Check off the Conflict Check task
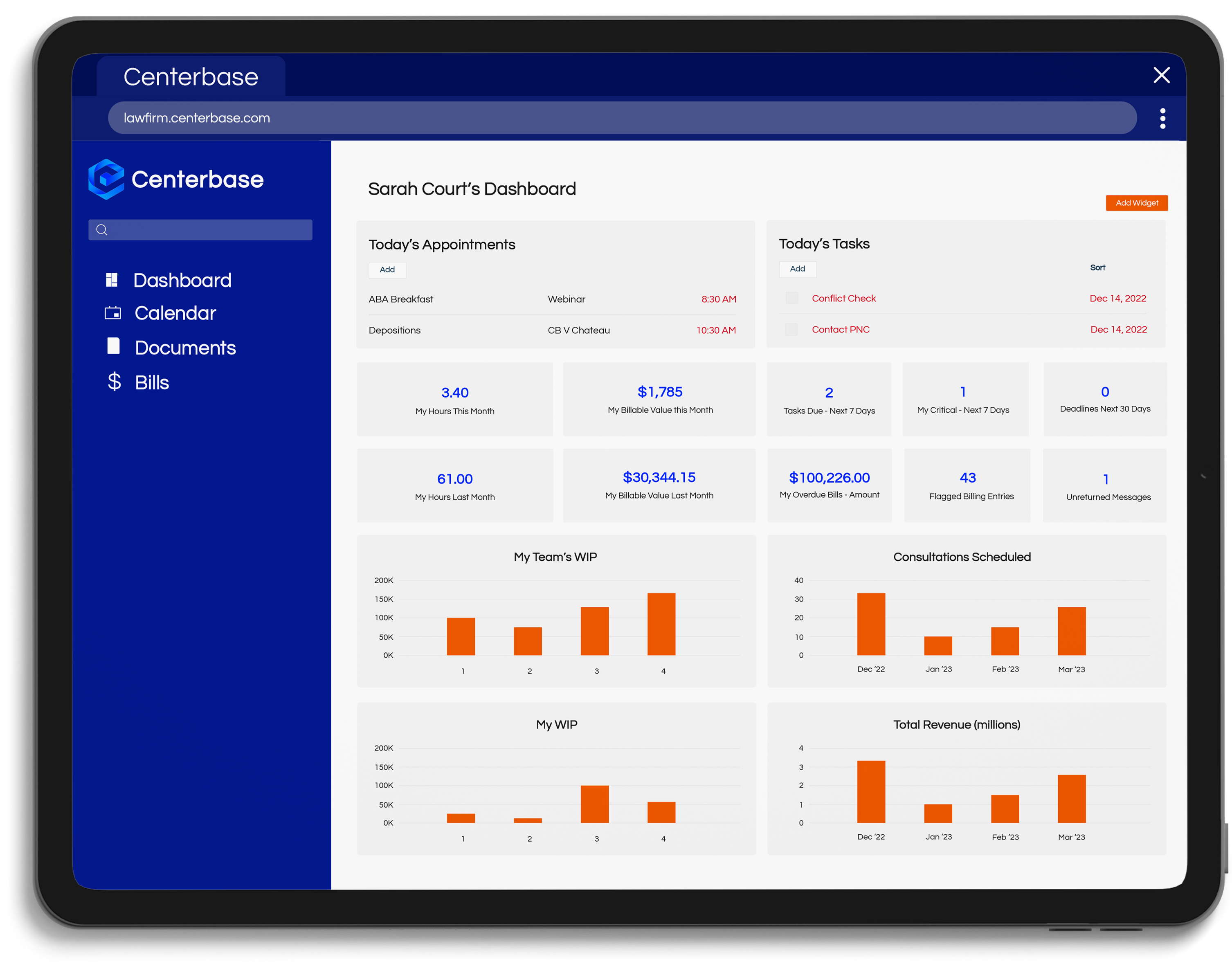 click(x=792, y=298)
